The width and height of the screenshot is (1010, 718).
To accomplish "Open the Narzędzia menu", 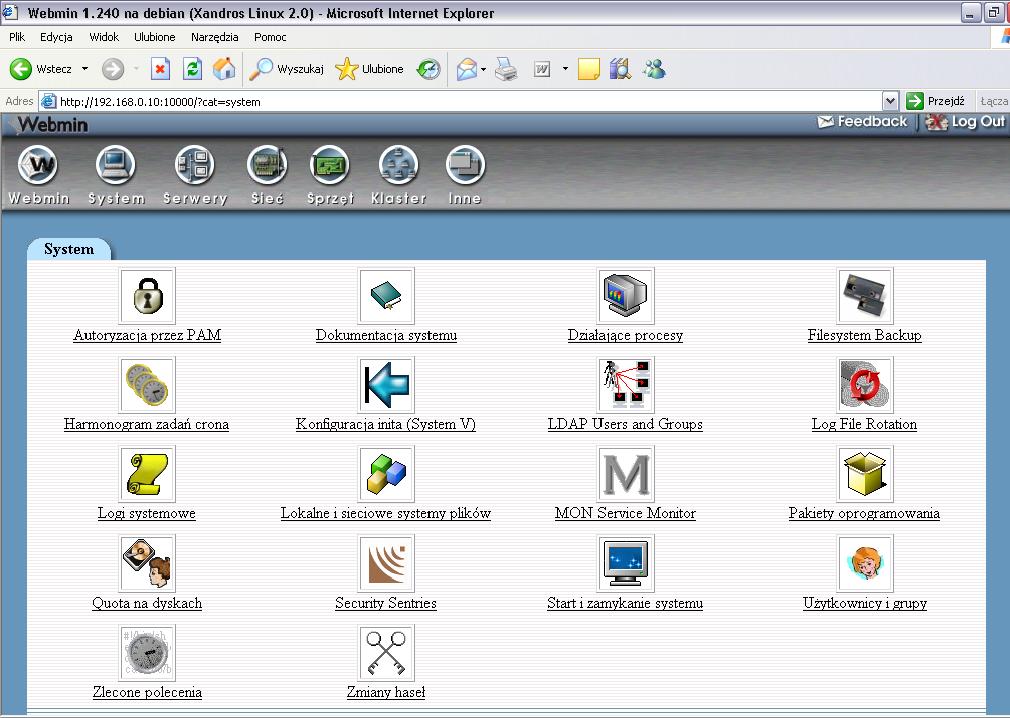I will [x=214, y=37].
